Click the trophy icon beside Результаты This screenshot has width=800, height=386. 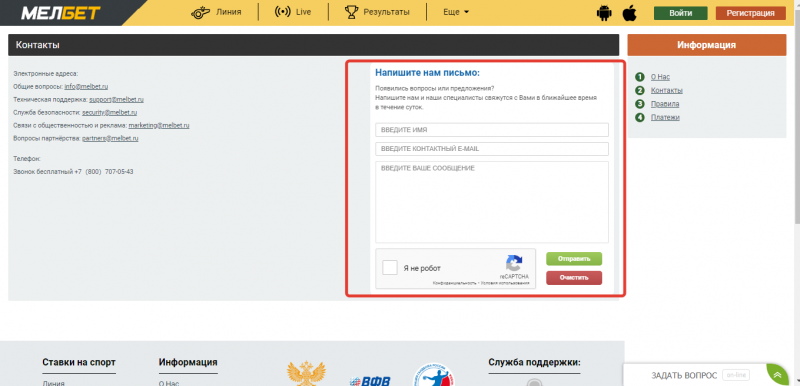352,12
